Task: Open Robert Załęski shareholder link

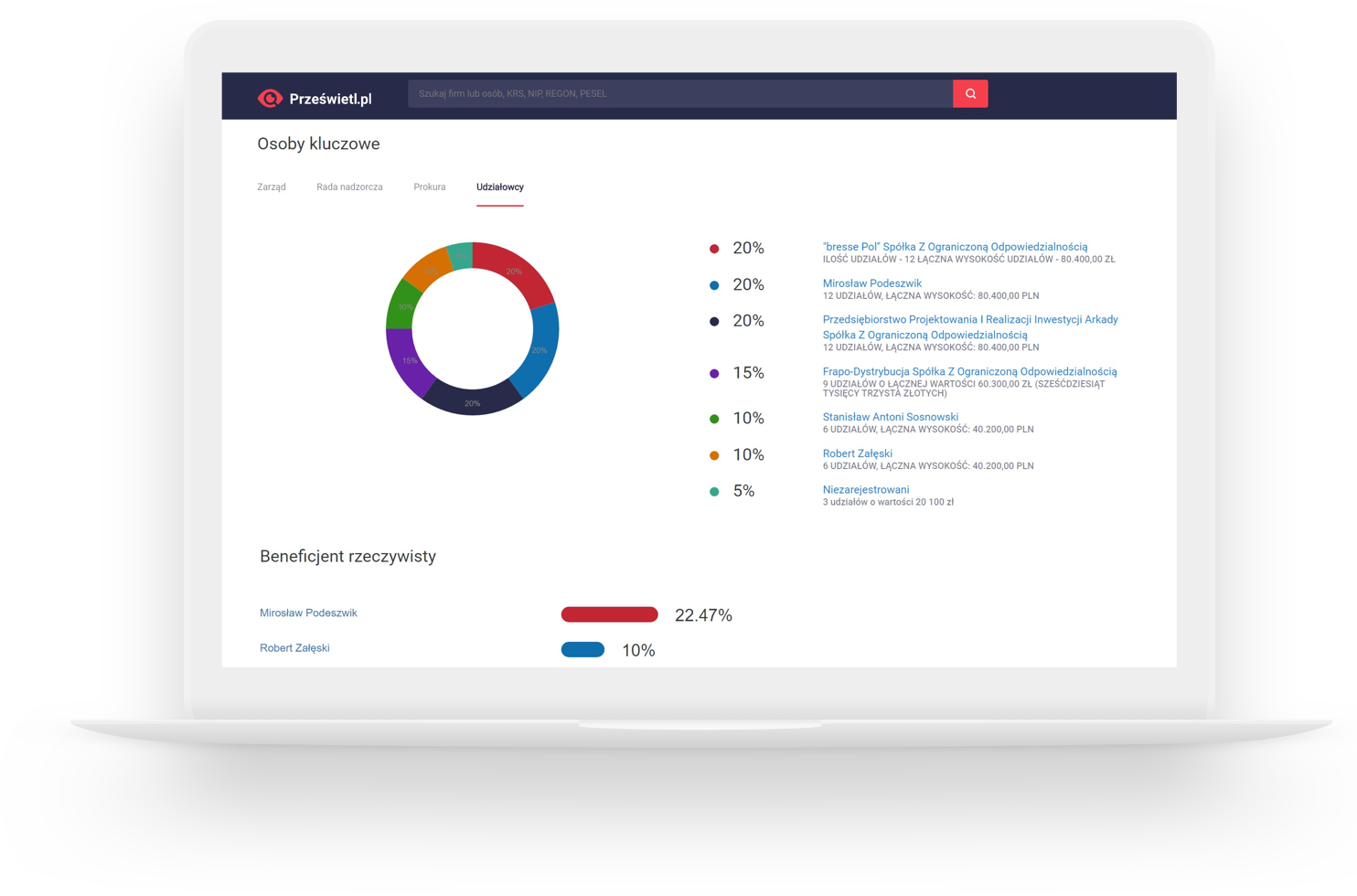Action: (x=857, y=453)
